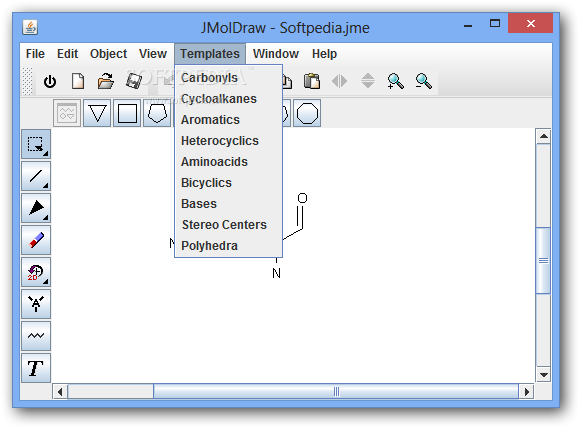Click the horizontal scrollbar right arrow
580x428 pixels.
pyautogui.click(x=526, y=391)
